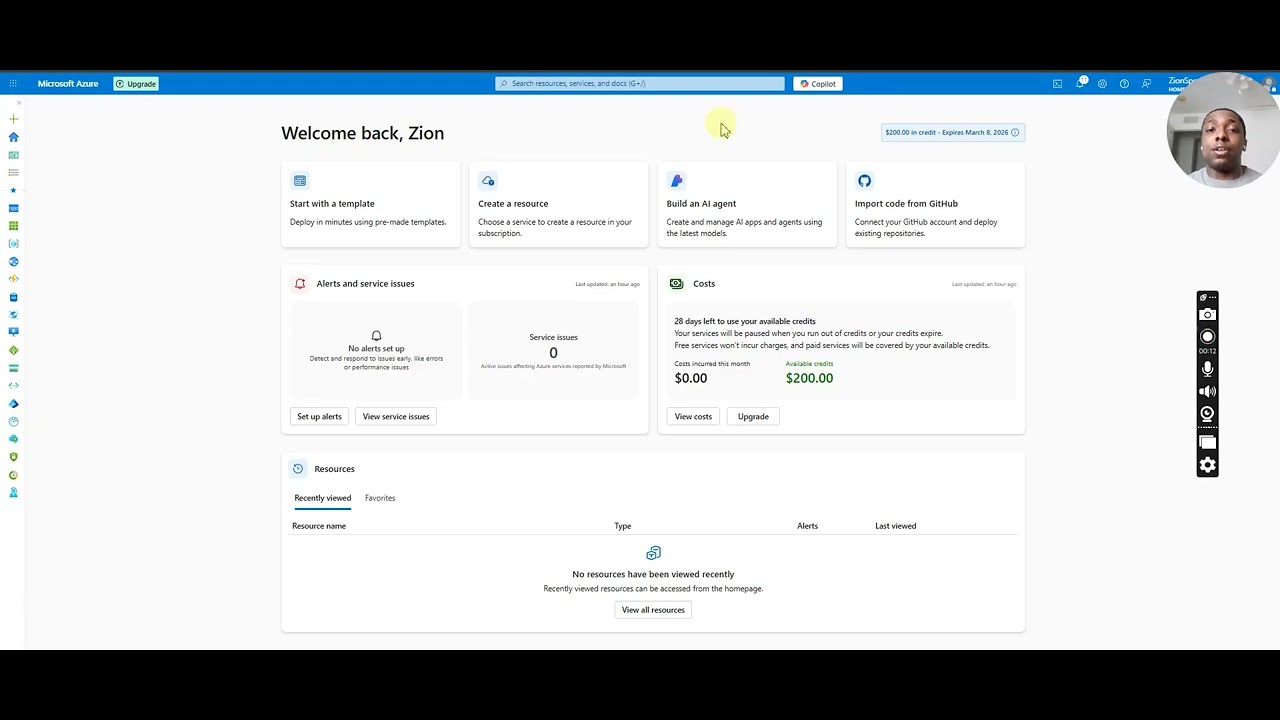Screen dimensions: 1280x720
Task: Open Virtual machines monitor icon in sidebar
Action: point(13,332)
